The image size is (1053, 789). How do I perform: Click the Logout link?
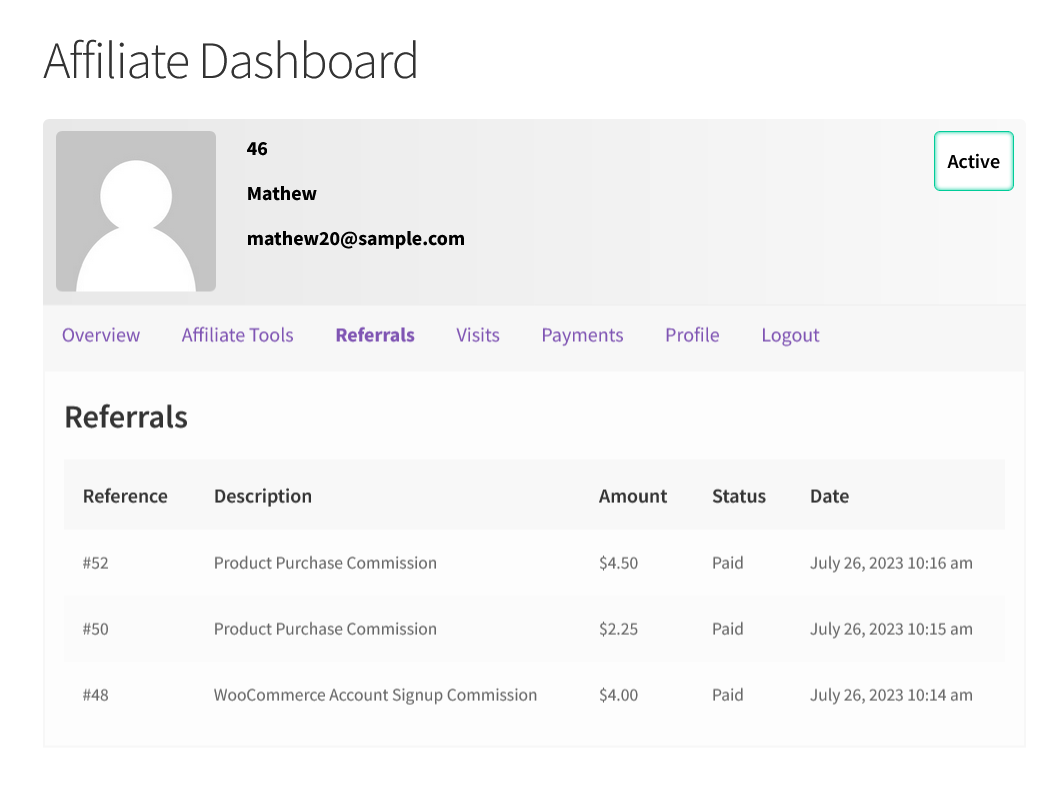(789, 335)
